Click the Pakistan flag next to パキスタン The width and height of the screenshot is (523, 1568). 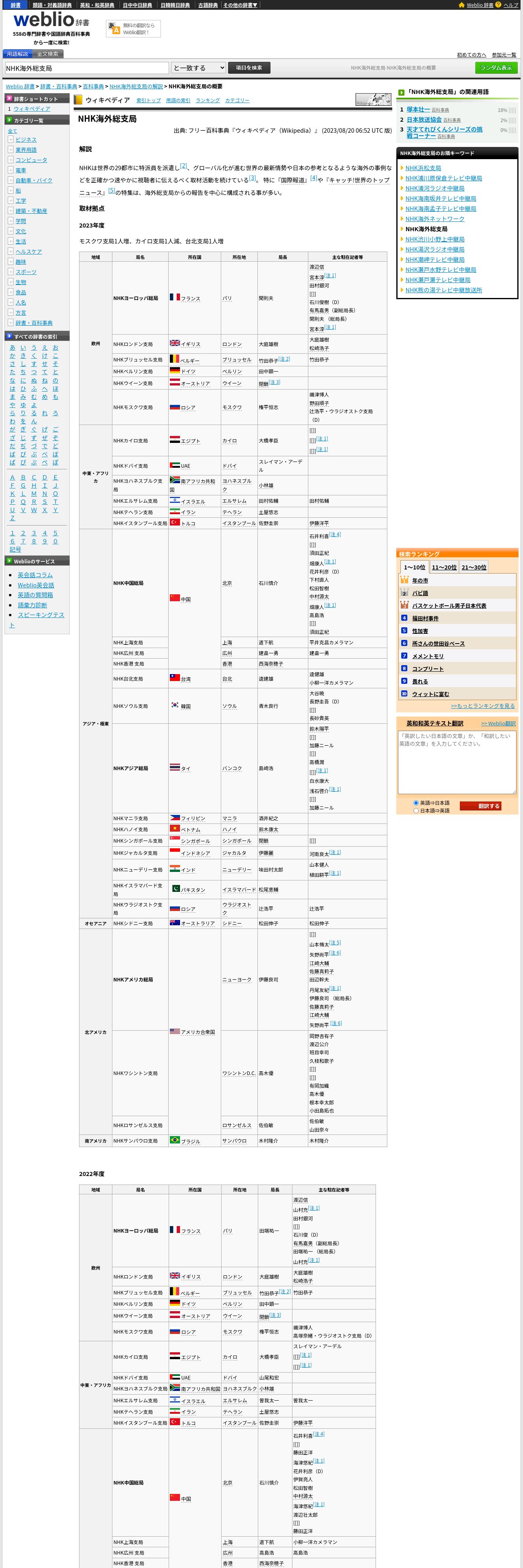tap(175, 889)
